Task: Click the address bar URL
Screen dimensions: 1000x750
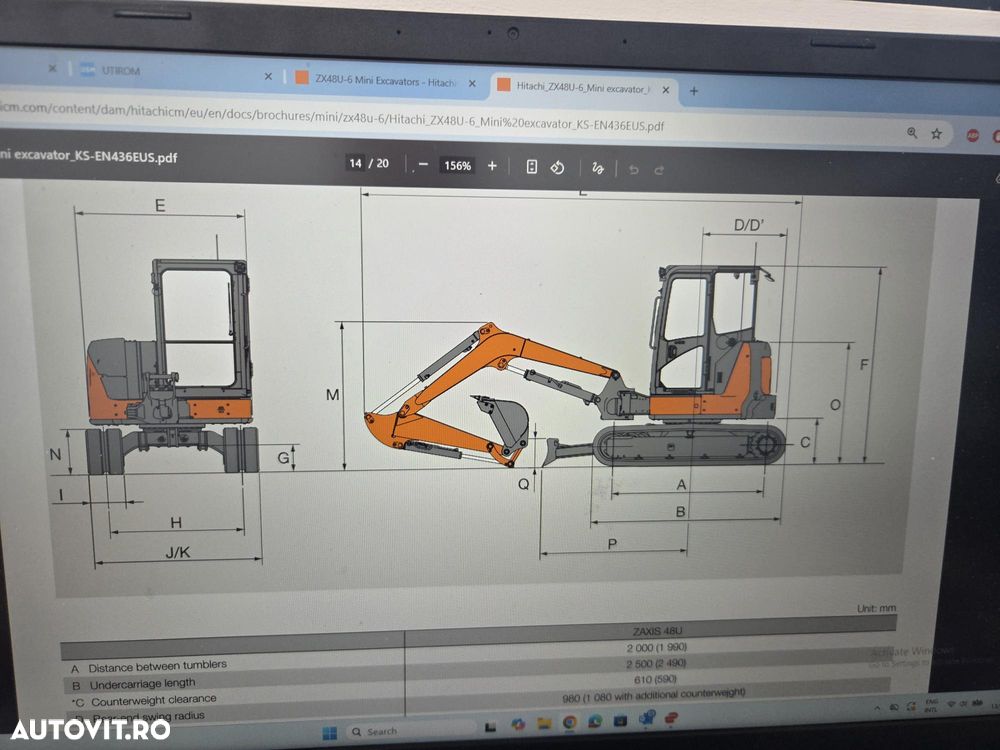Action: click(332, 117)
